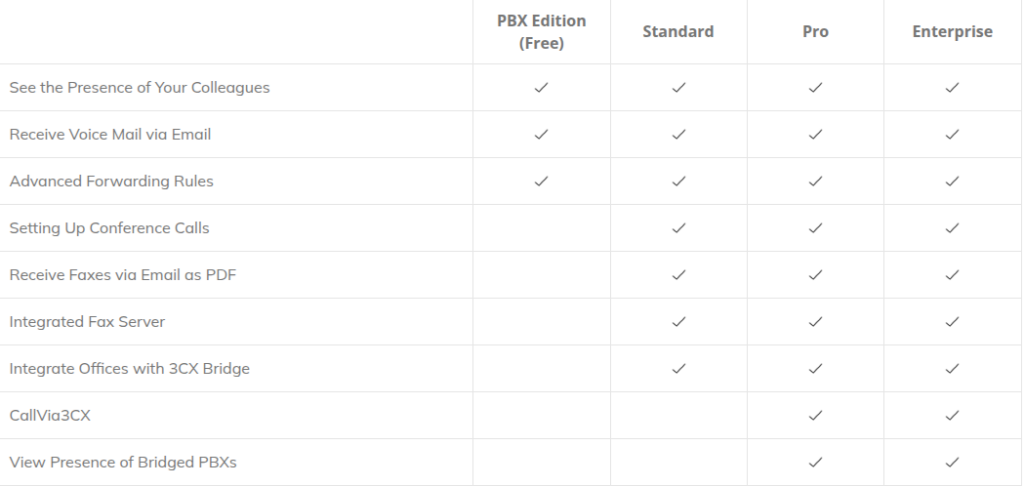The image size is (1024, 486).
Task: Click Standard checkmark for Receive Faxes via Email
Action: (x=679, y=275)
